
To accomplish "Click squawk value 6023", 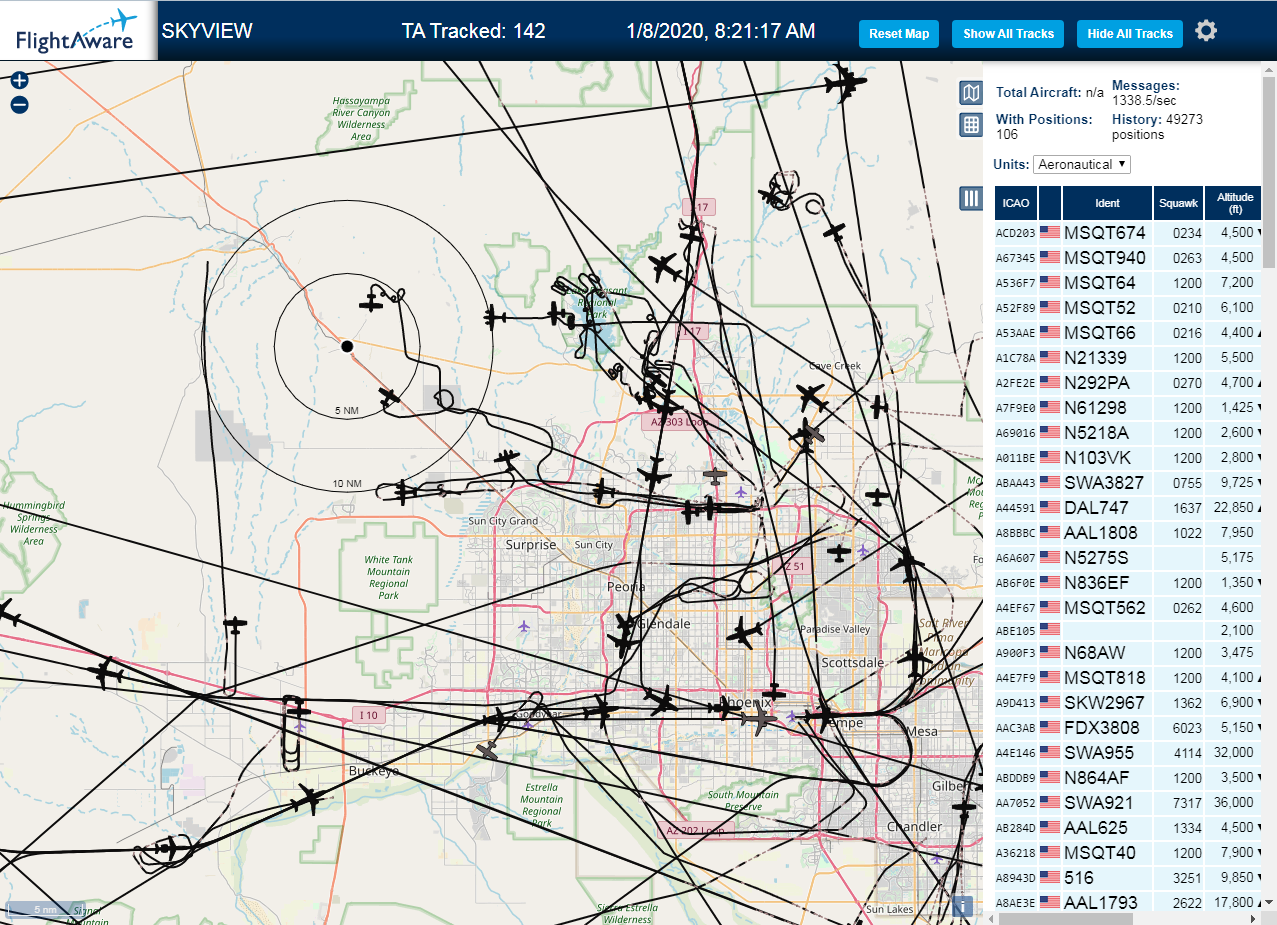I will (x=1187, y=728).
